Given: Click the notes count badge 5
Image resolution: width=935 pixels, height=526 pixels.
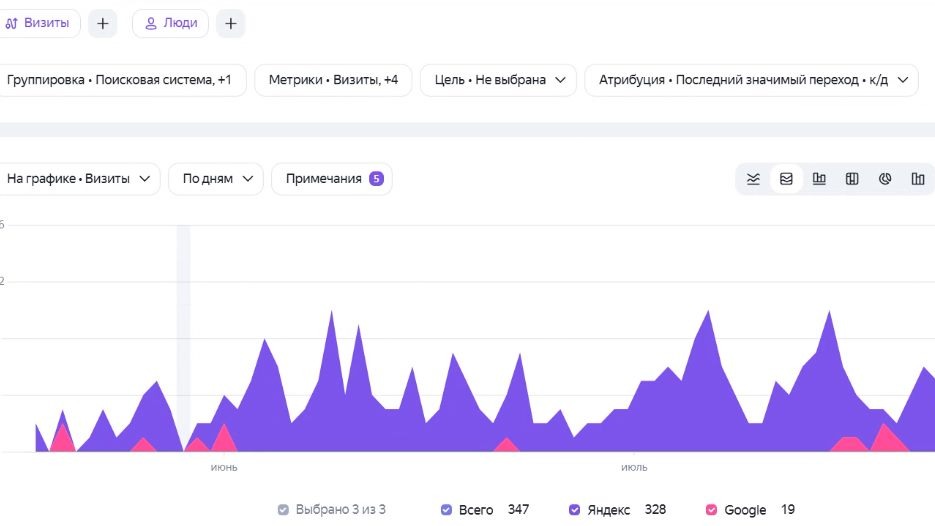Looking at the screenshot, I should (x=376, y=179).
